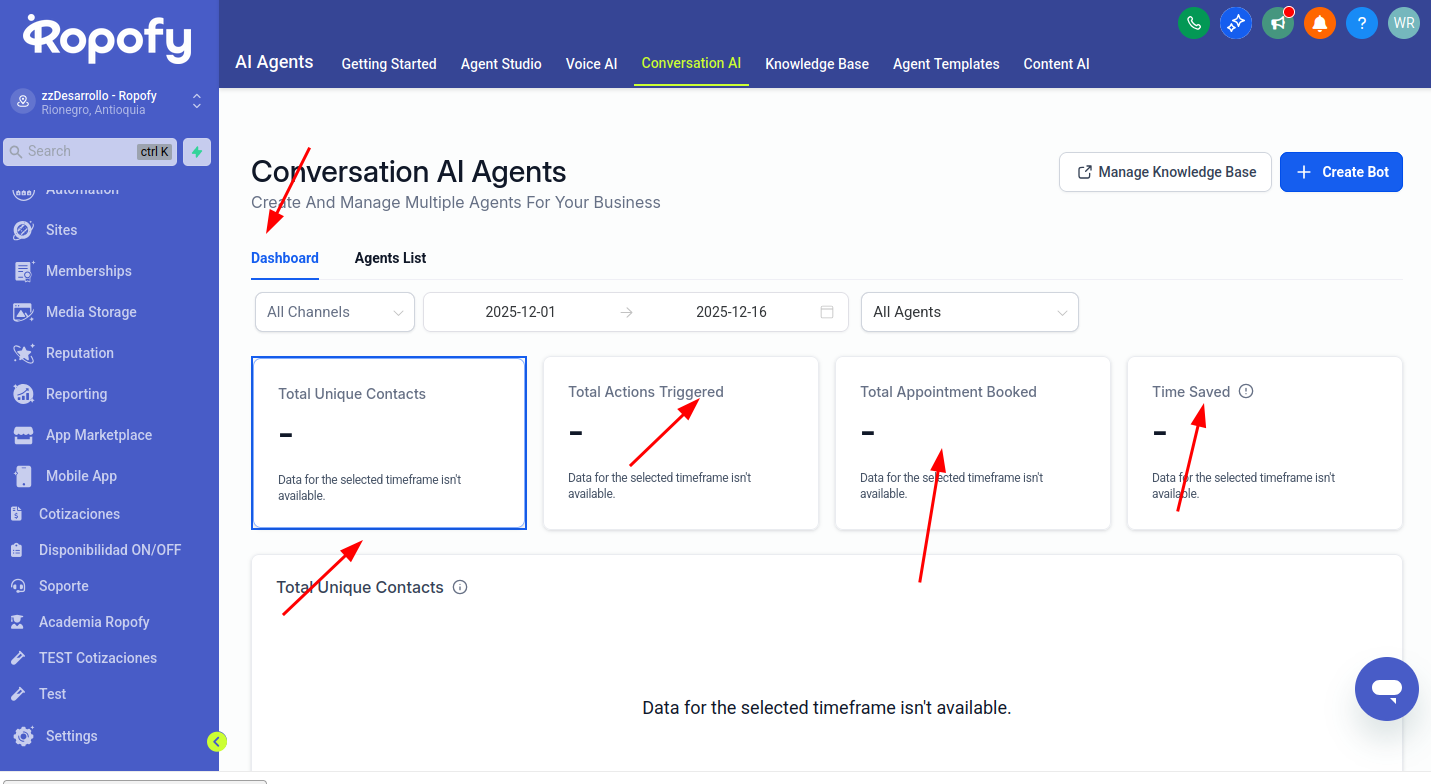This screenshot has height=784, width=1431.
Task: Click the Time Saved info icon
Action: click(1246, 392)
